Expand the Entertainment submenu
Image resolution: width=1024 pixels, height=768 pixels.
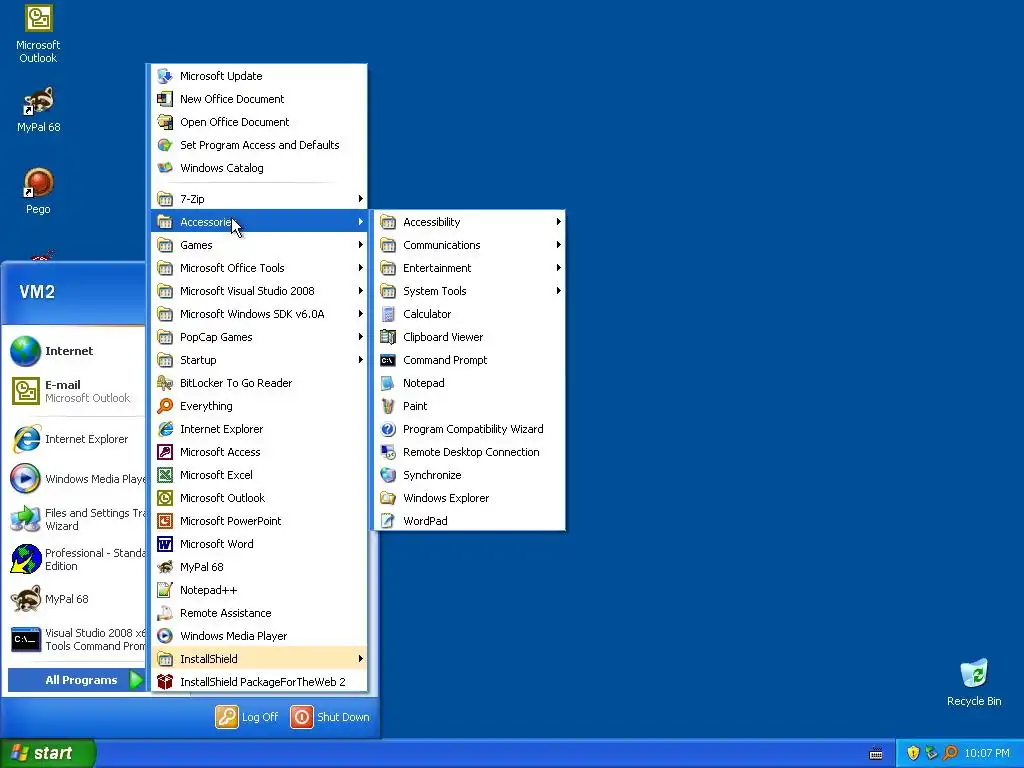click(470, 268)
